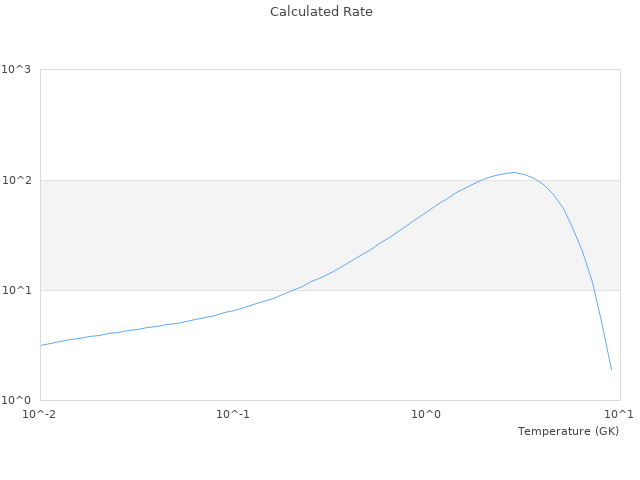This screenshot has width=640, height=480.
Task: Select the 10^0 label on the y-axis
Action: [x=17, y=400]
